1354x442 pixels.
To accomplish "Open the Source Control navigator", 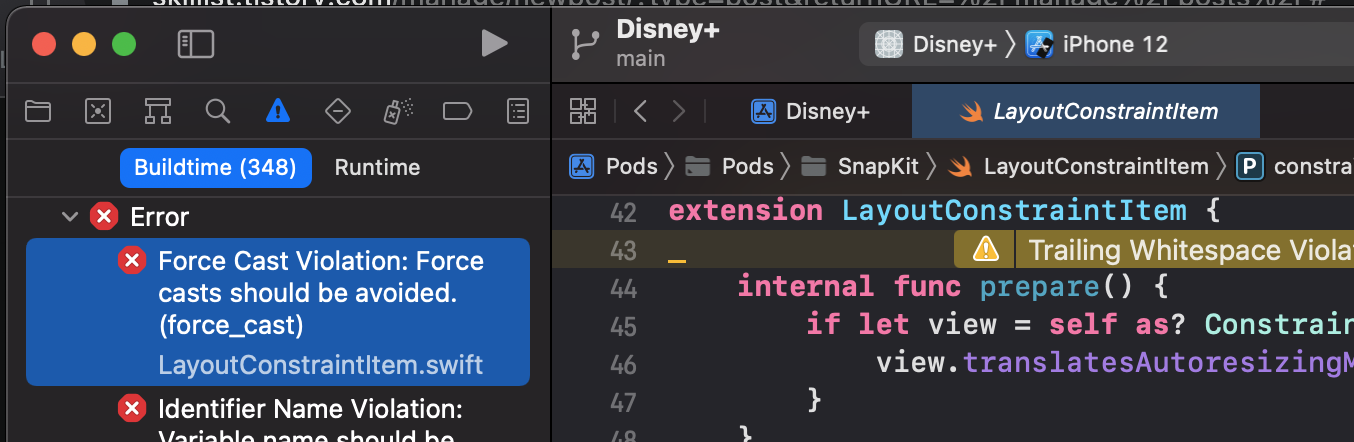I will pyautogui.click(x=98, y=111).
